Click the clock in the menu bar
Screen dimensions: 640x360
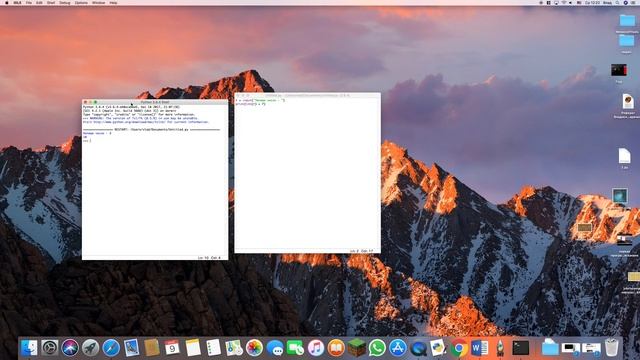593,2
